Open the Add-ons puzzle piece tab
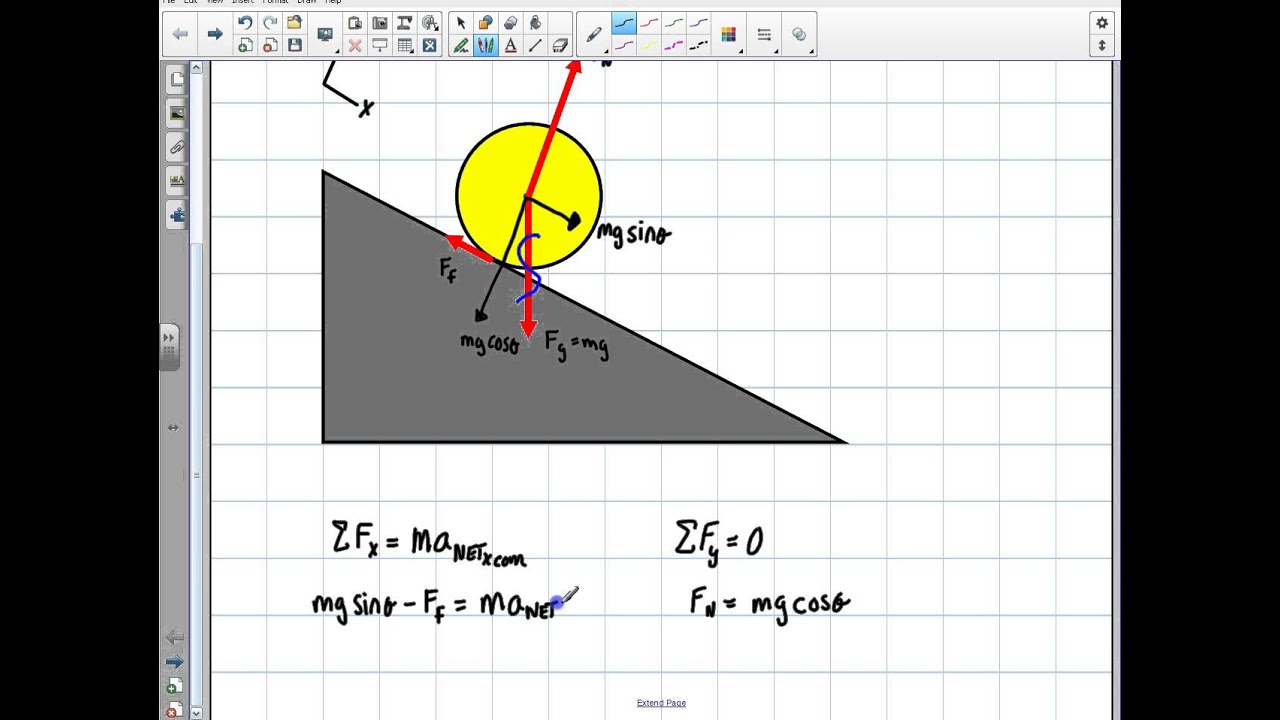Viewport: 1280px width, 720px height. click(177, 215)
